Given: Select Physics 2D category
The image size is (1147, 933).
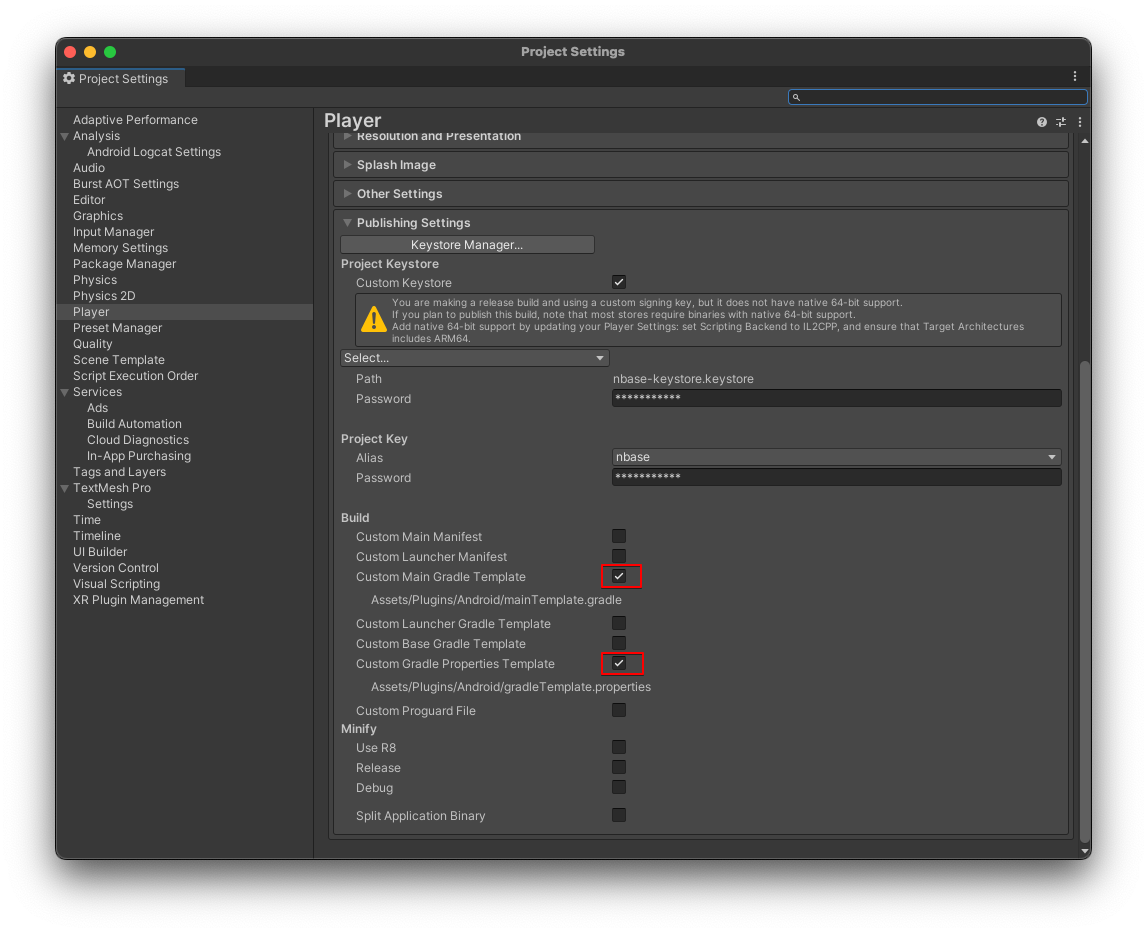Looking at the screenshot, I should (104, 296).
